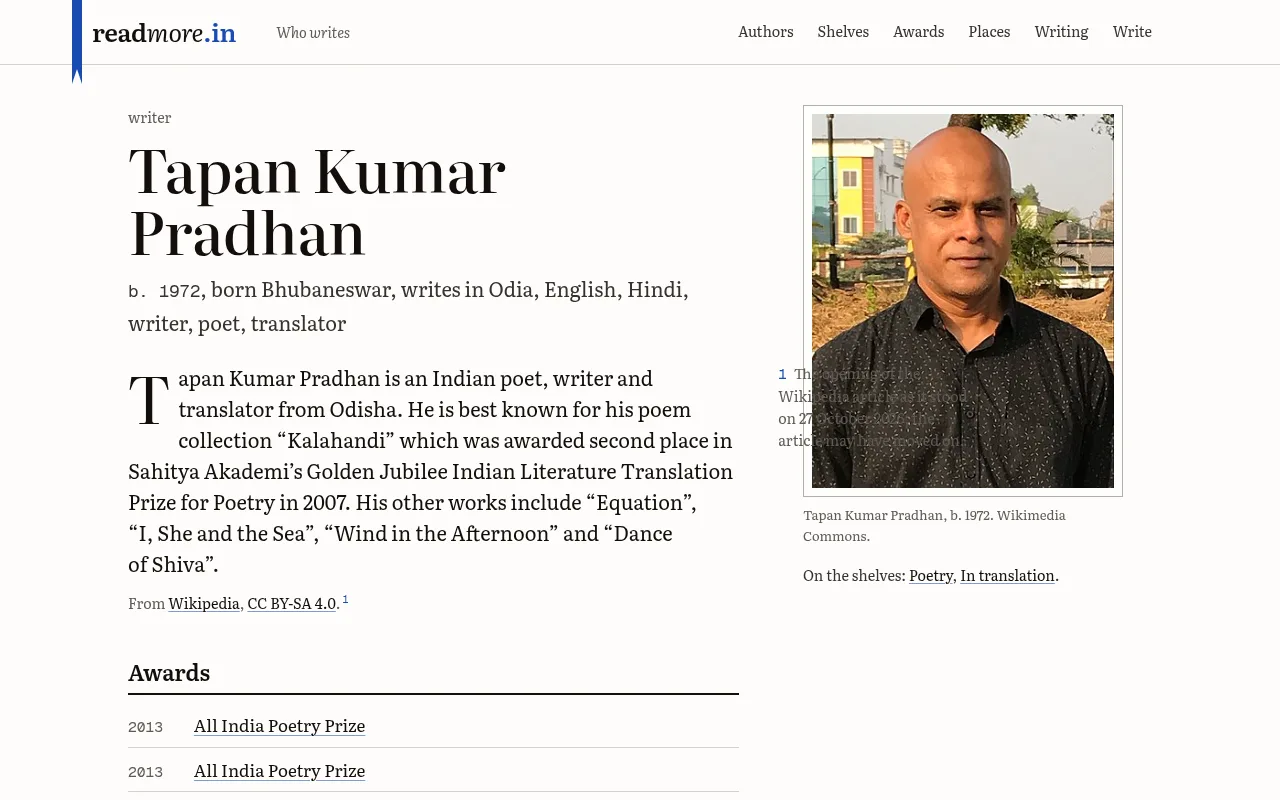Click the Awards section heading
This screenshot has height=800, width=1280.
coord(169,672)
